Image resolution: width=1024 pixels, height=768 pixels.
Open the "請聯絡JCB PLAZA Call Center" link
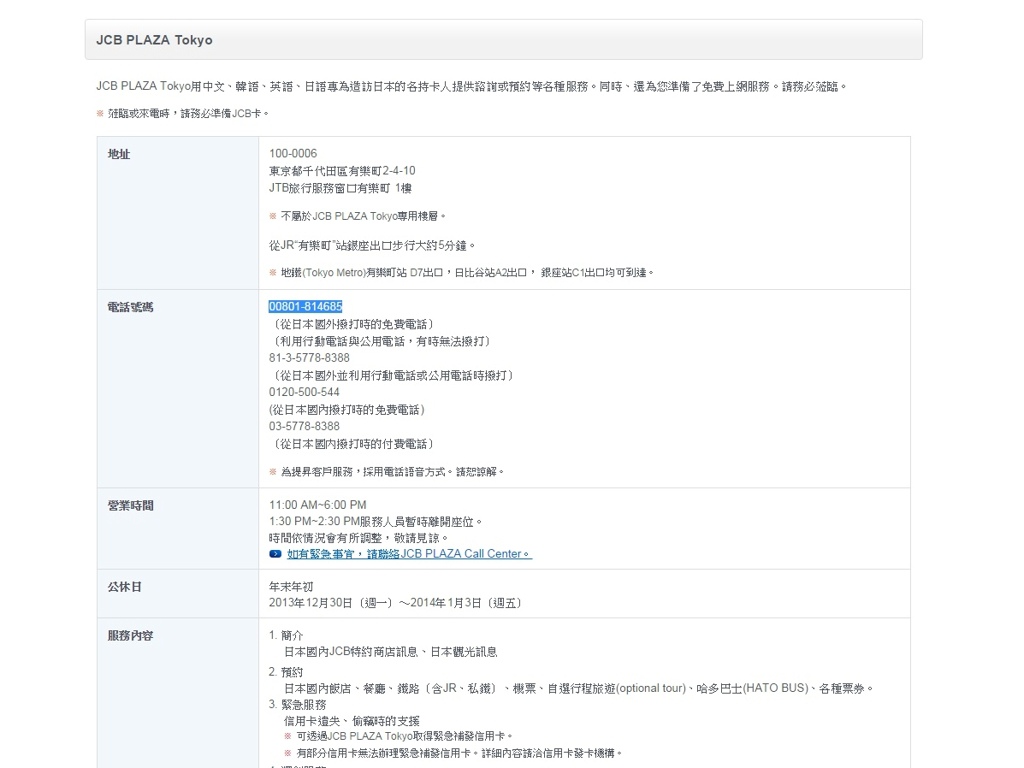coord(409,554)
